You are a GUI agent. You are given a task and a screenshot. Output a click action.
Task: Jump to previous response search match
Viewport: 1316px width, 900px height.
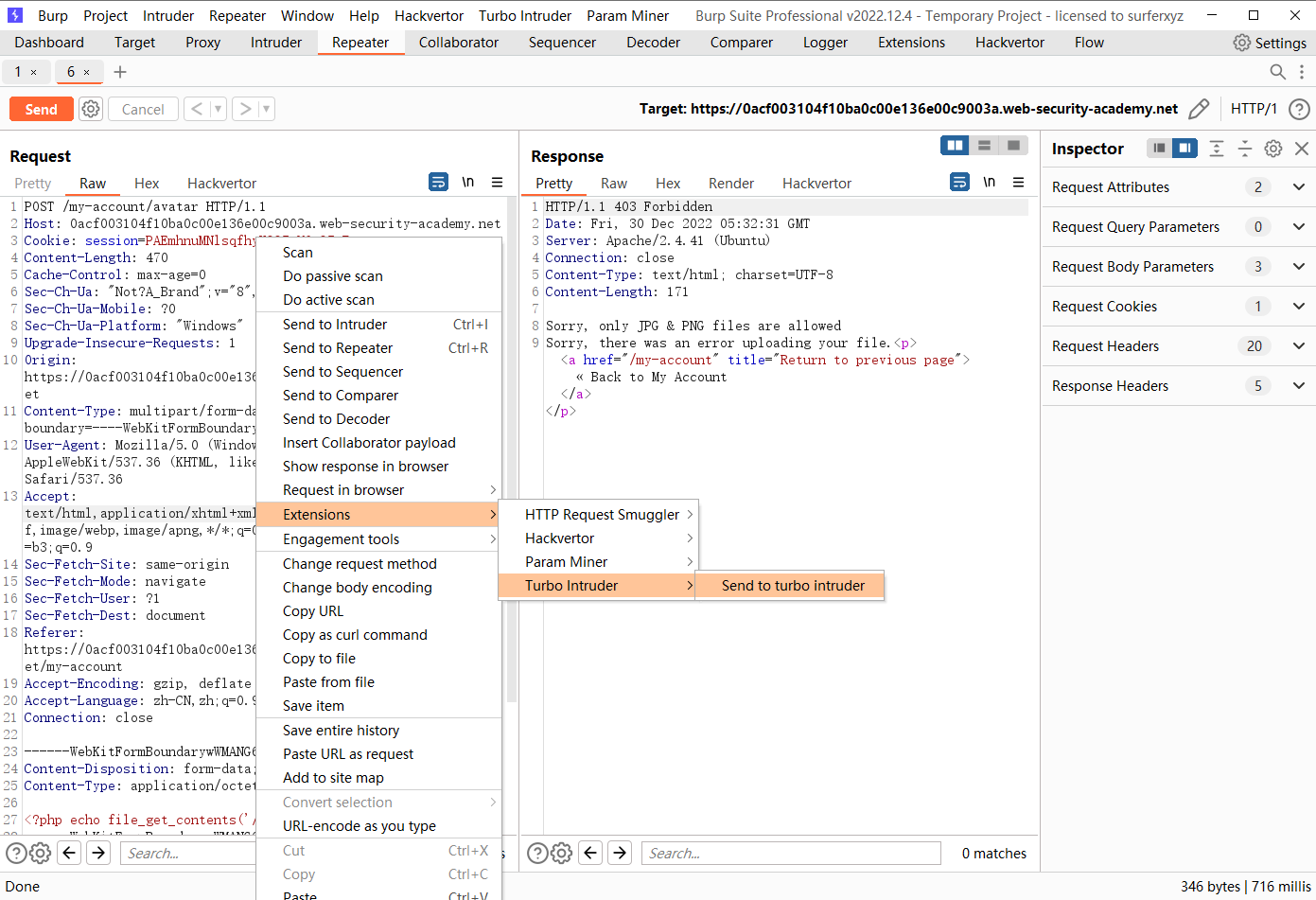tap(590, 853)
